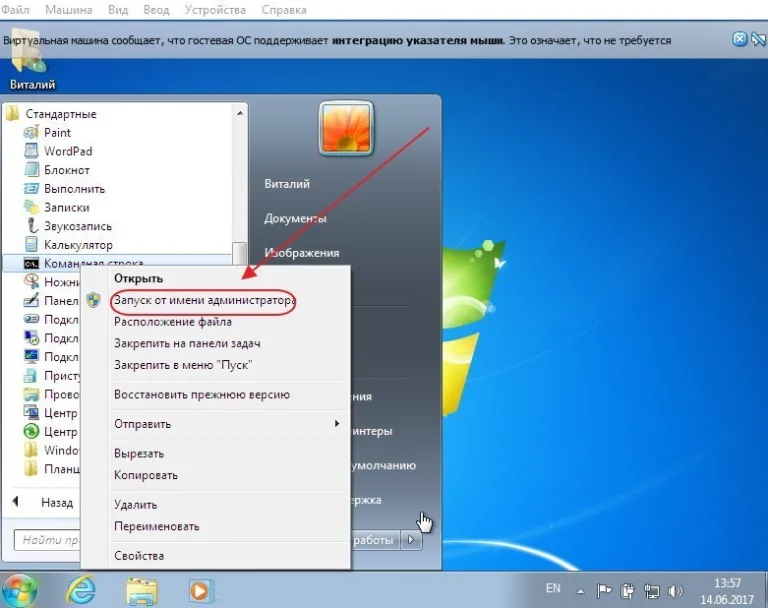Image resolution: width=768 pixels, height=608 pixels.
Task: Click the Ножницы scissors icon
Action: coord(31,282)
